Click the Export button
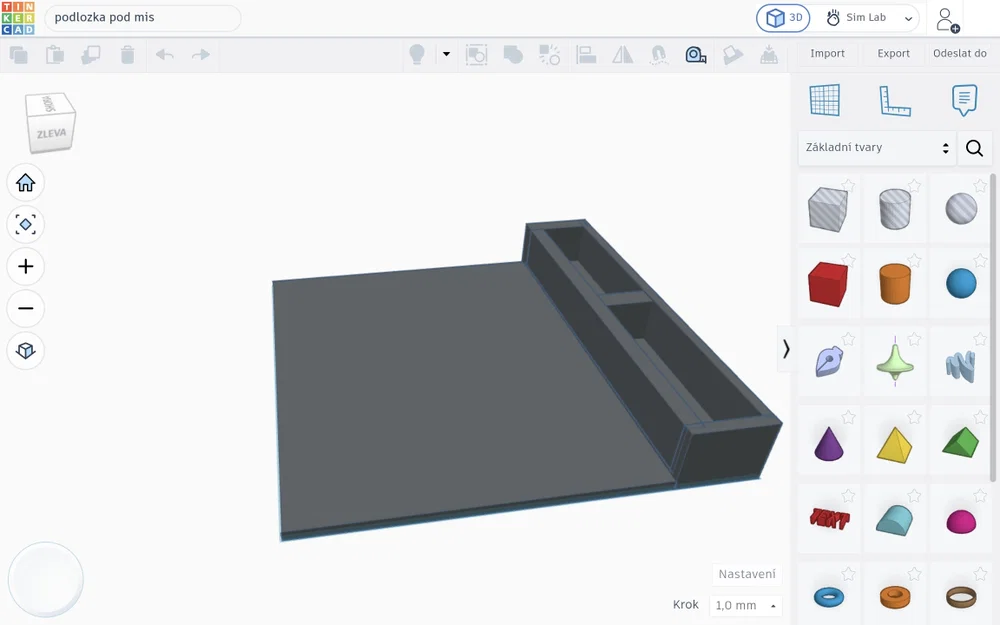The height and width of the screenshot is (625, 1000). click(893, 54)
